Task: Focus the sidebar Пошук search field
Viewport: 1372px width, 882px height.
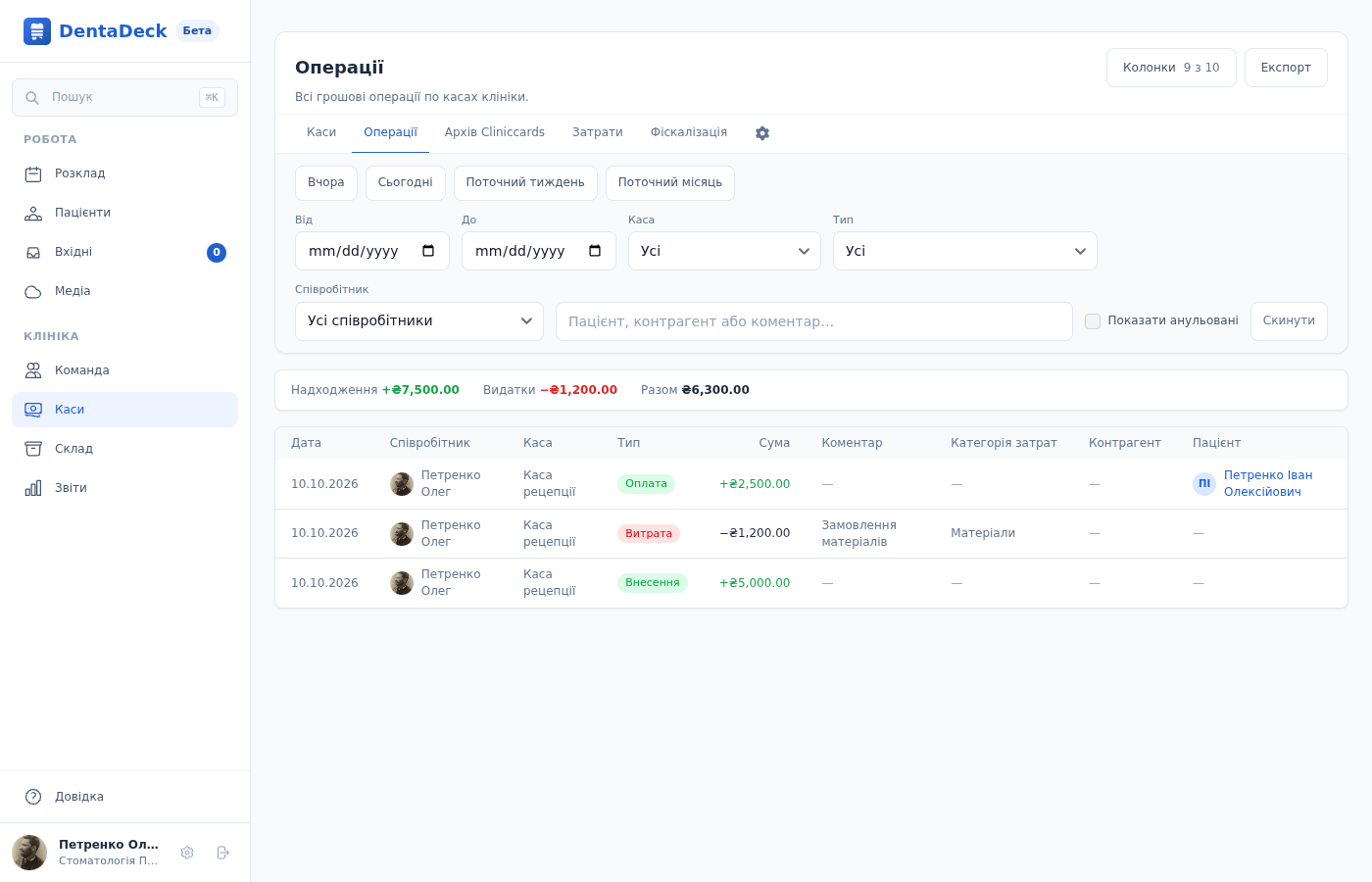Action: [124, 98]
